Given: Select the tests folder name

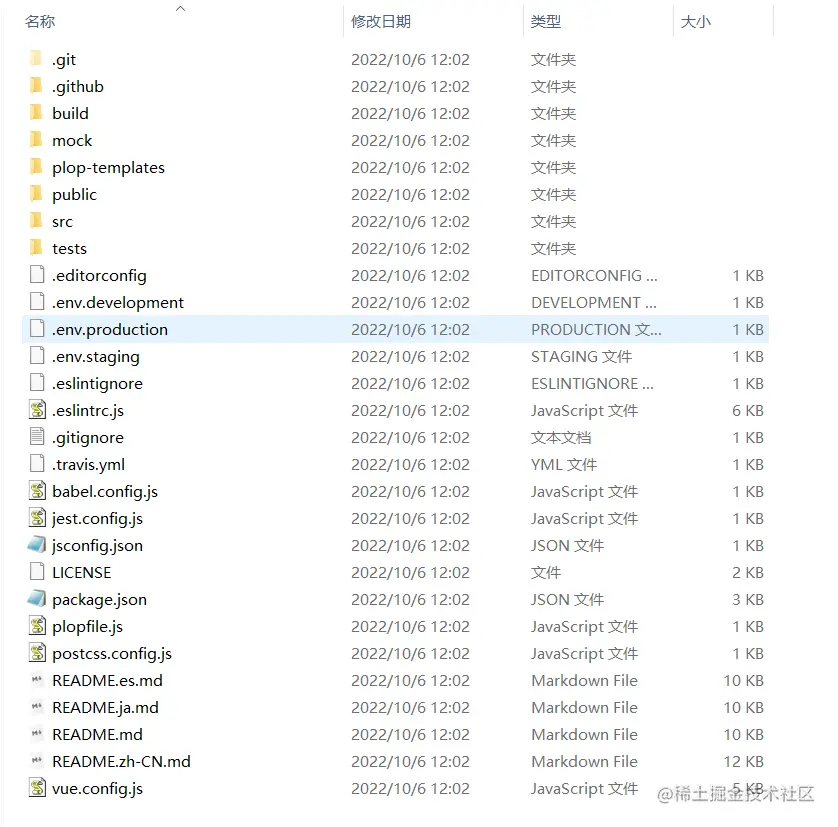Looking at the screenshot, I should [x=69, y=249].
